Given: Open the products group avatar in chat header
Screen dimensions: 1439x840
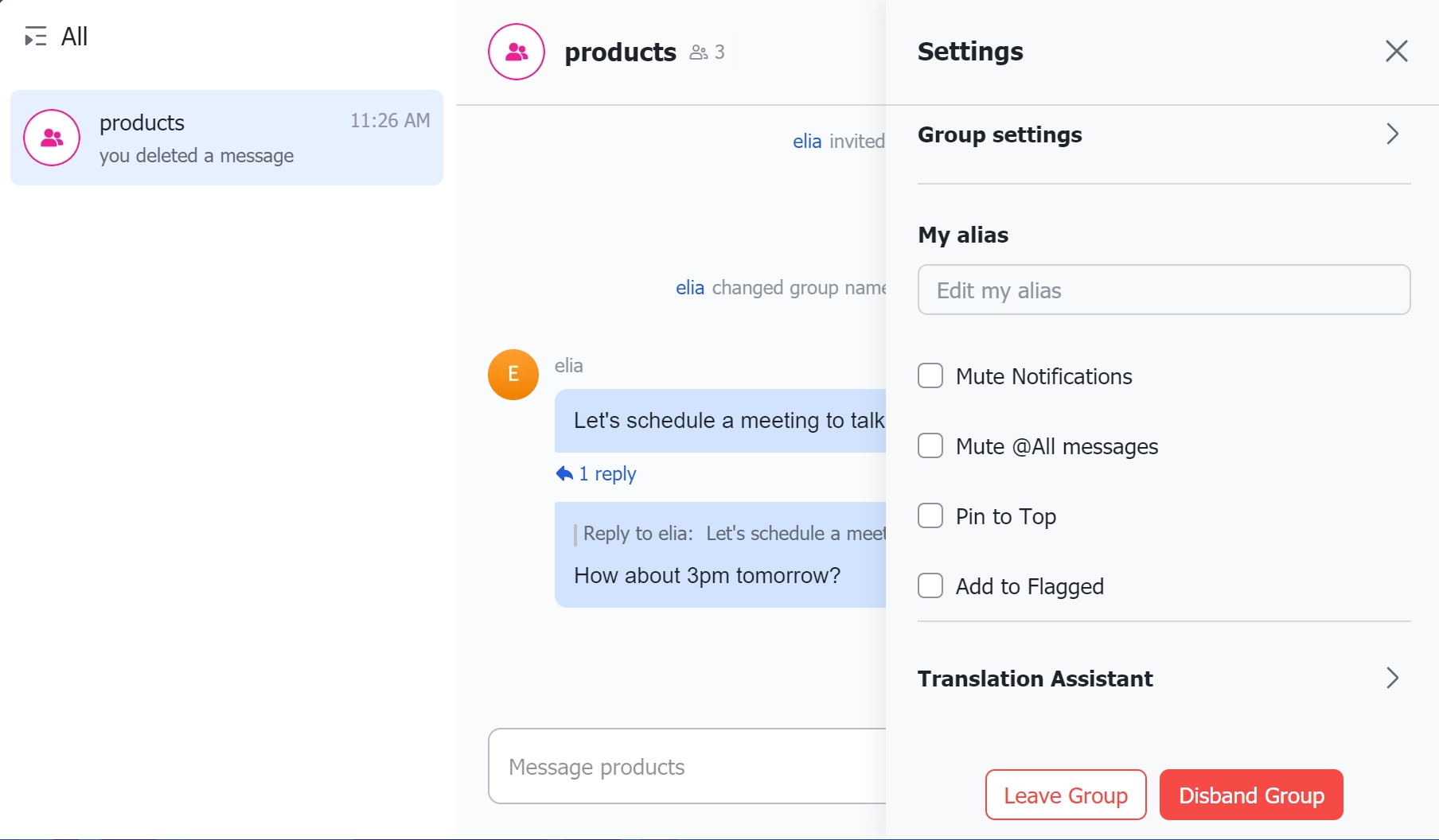Looking at the screenshot, I should pos(515,51).
